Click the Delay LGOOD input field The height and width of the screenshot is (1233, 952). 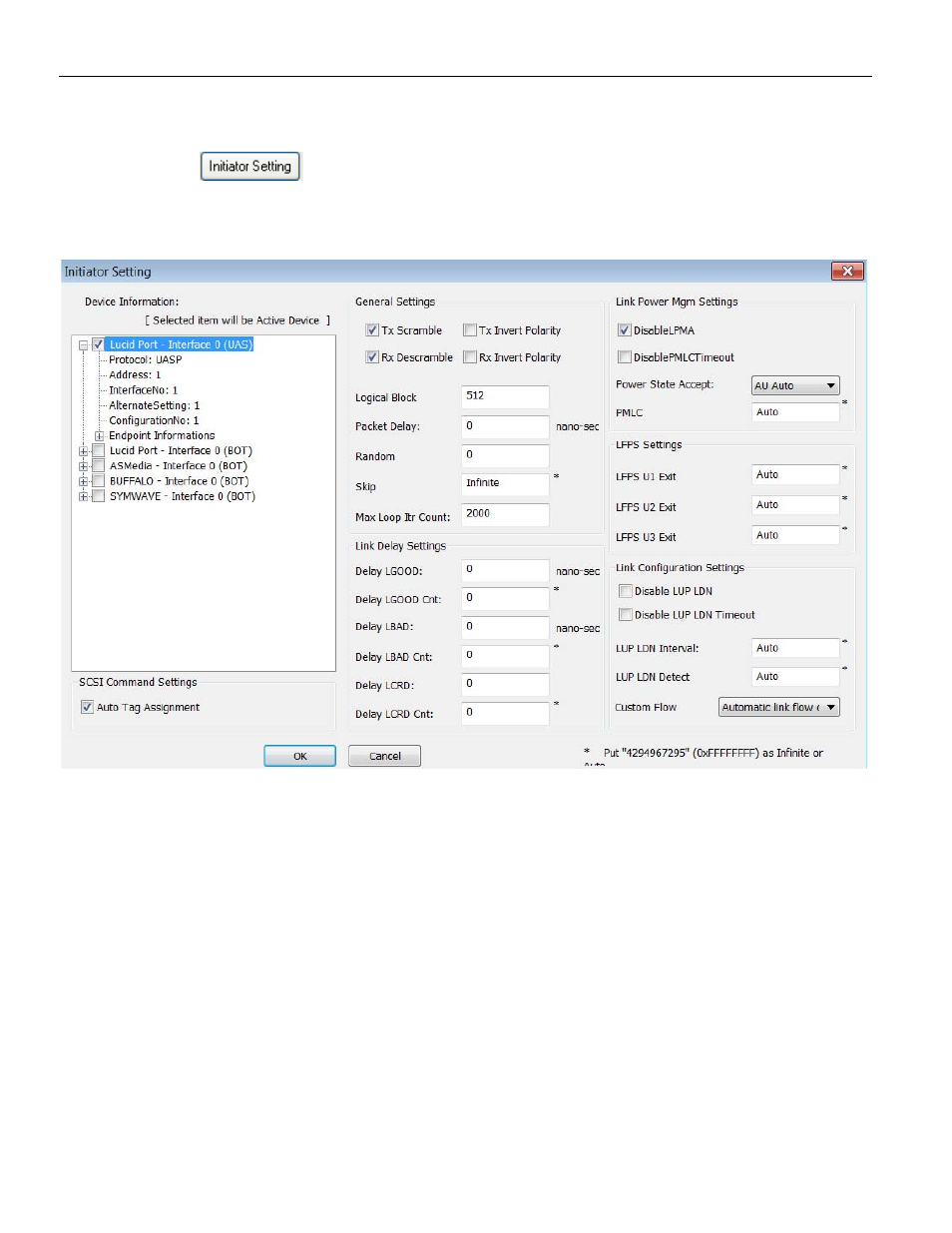[x=505, y=570]
